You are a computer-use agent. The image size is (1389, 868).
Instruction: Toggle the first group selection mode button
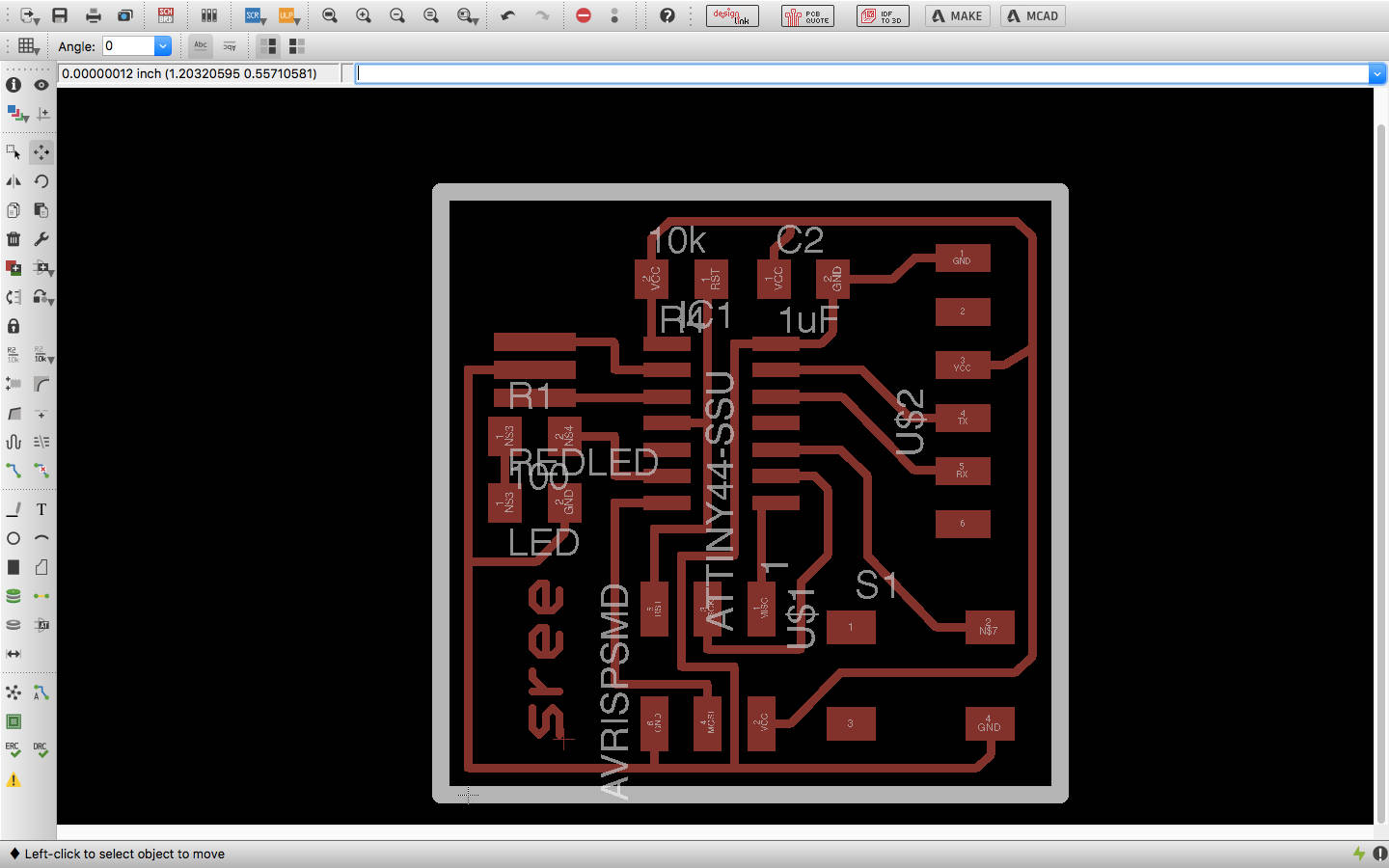click(x=268, y=45)
